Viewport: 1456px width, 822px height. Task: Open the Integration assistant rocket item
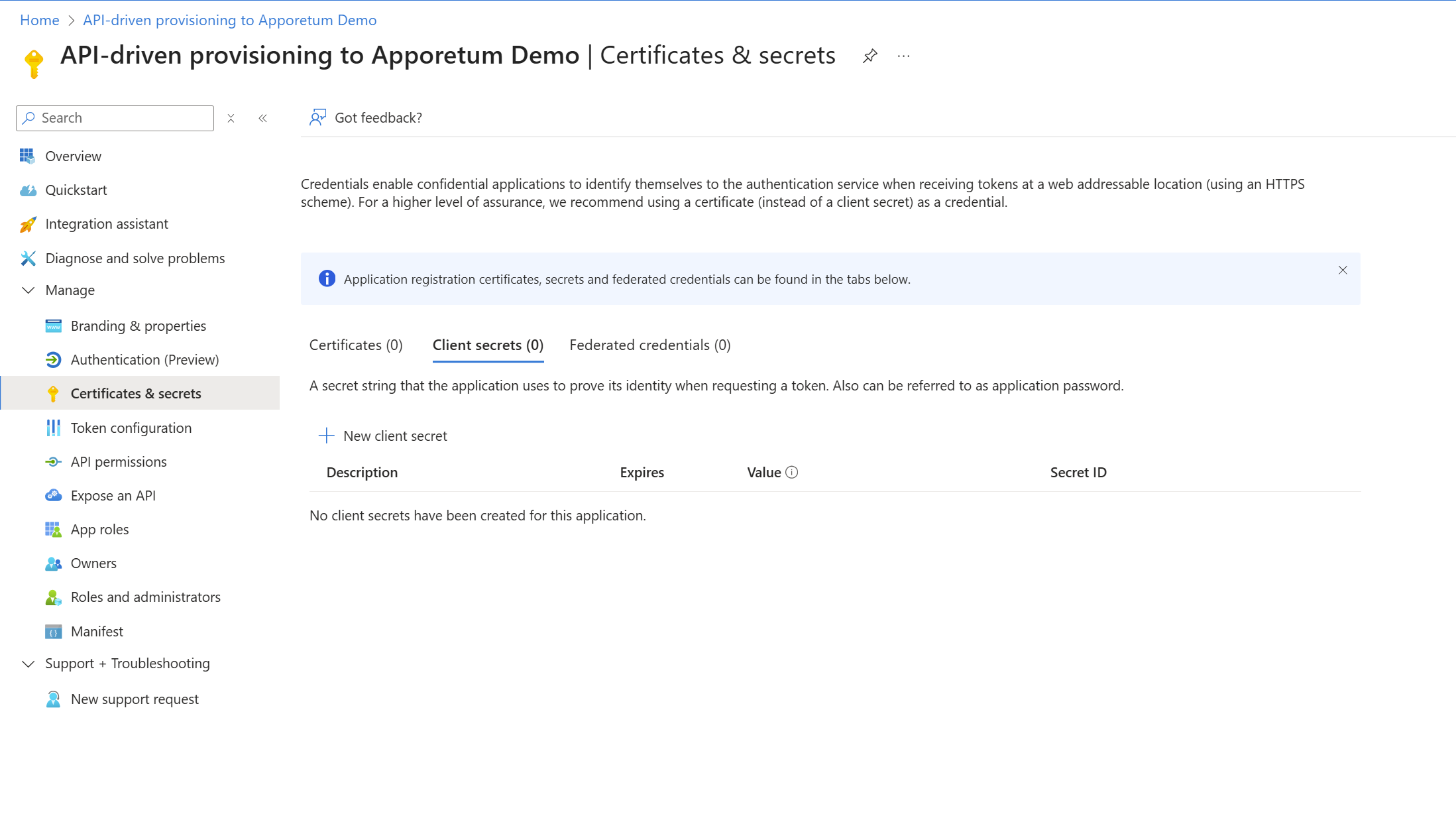tap(106, 224)
